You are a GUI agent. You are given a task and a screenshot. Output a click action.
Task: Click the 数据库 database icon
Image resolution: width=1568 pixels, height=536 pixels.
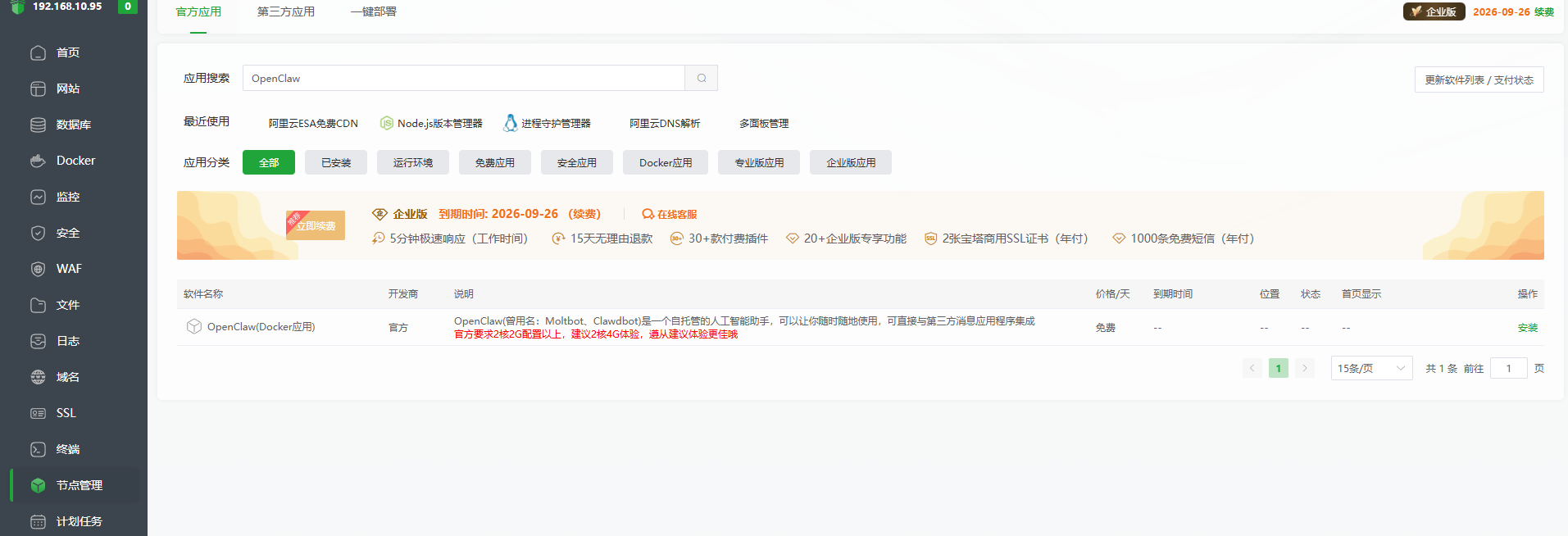pyautogui.click(x=38, y=125)
